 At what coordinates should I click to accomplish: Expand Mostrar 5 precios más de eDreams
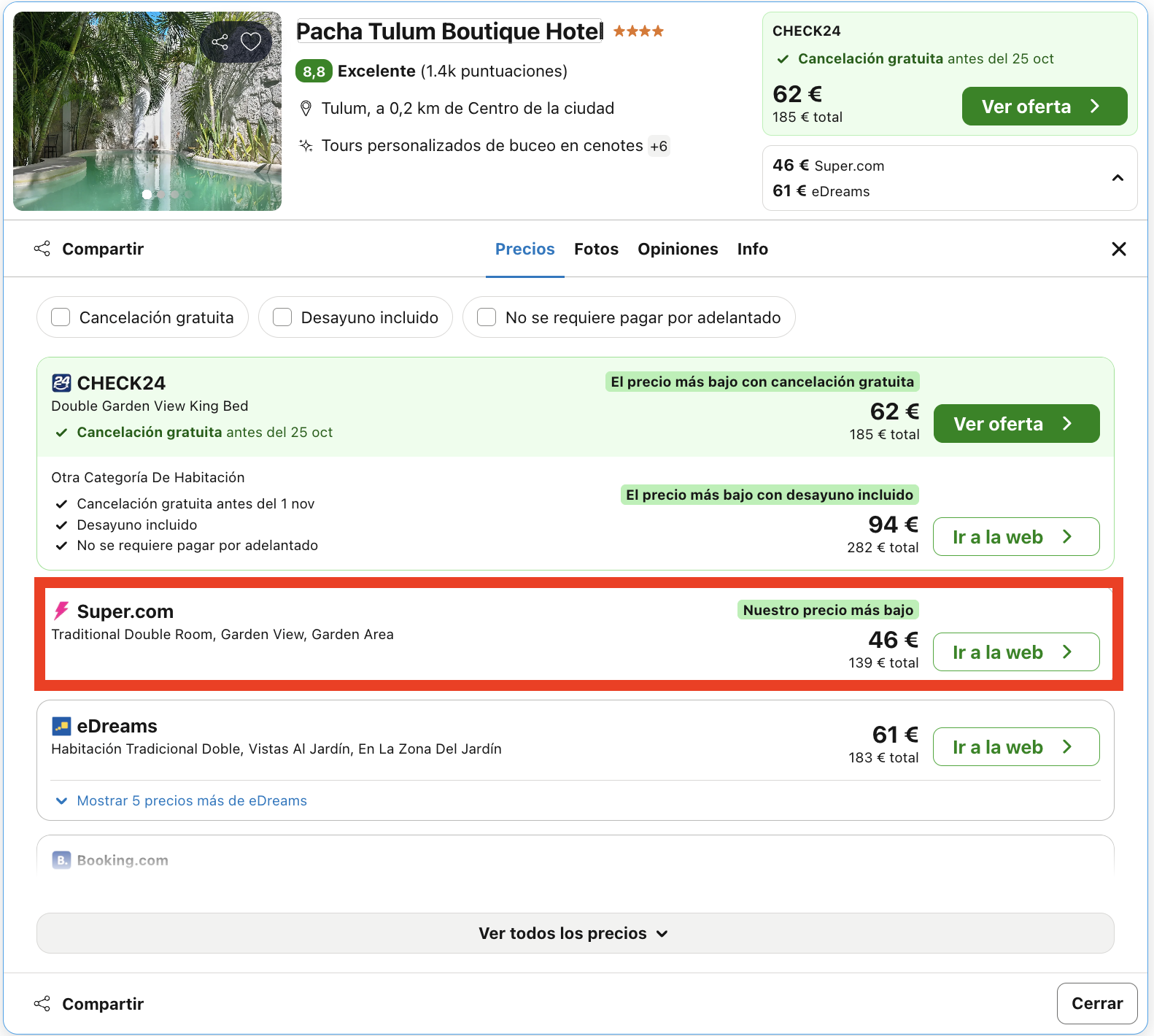pos(182,801)
